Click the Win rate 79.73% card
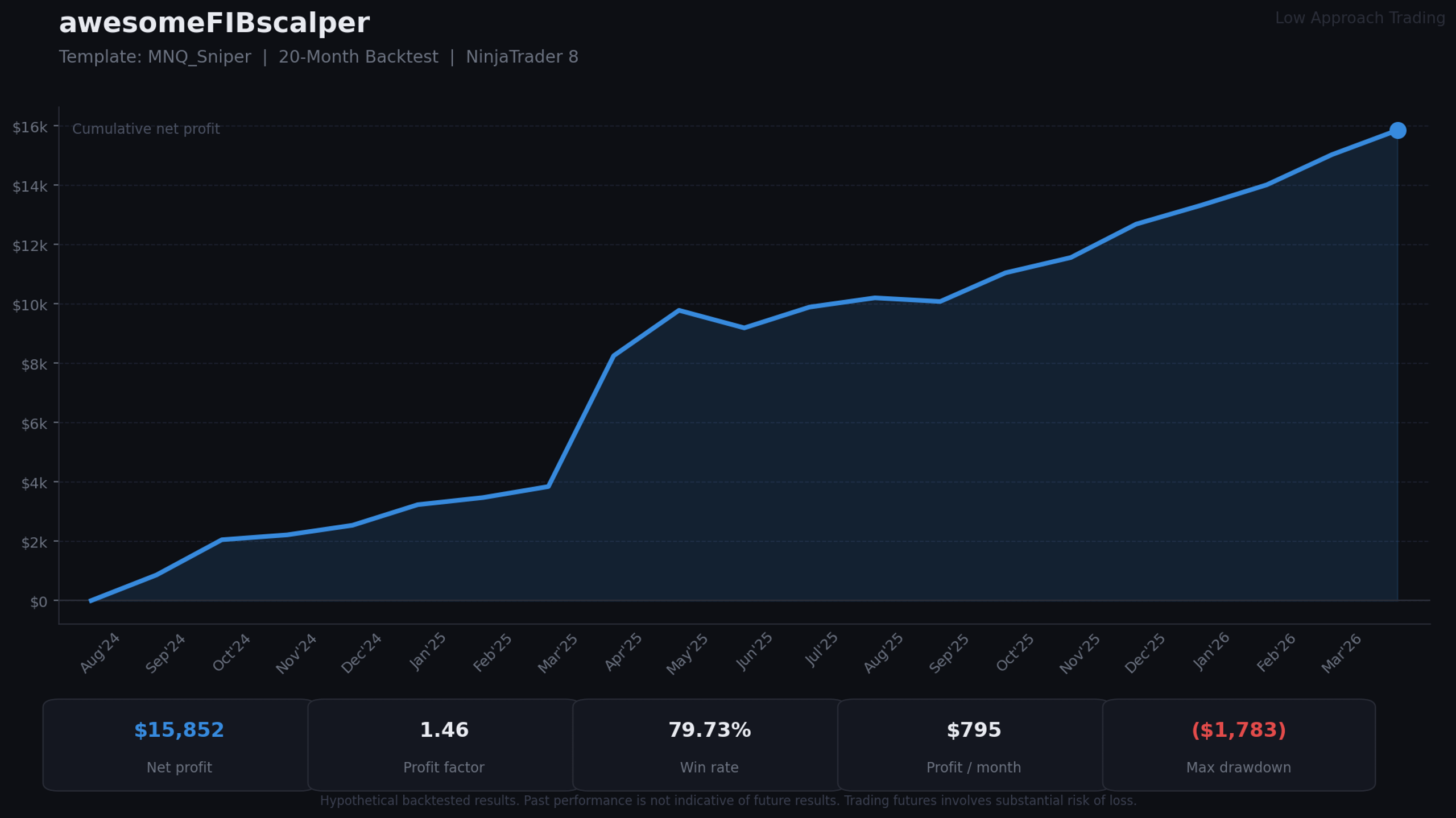The height and width of the screenshot is (818, 1456). point(709,745)
